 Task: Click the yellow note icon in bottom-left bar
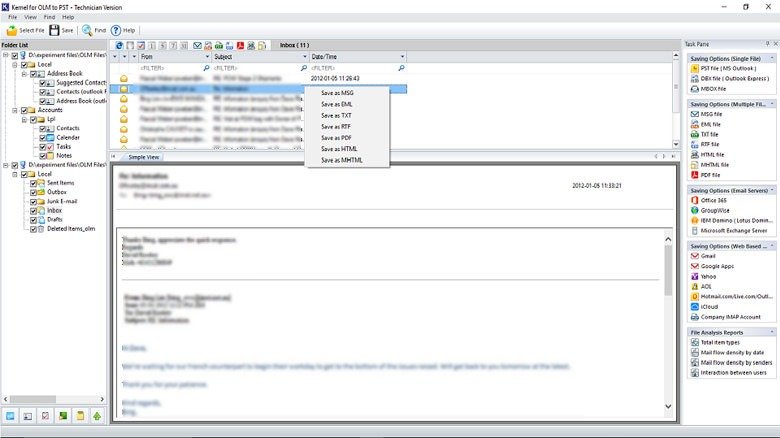[x=80, y=416]
